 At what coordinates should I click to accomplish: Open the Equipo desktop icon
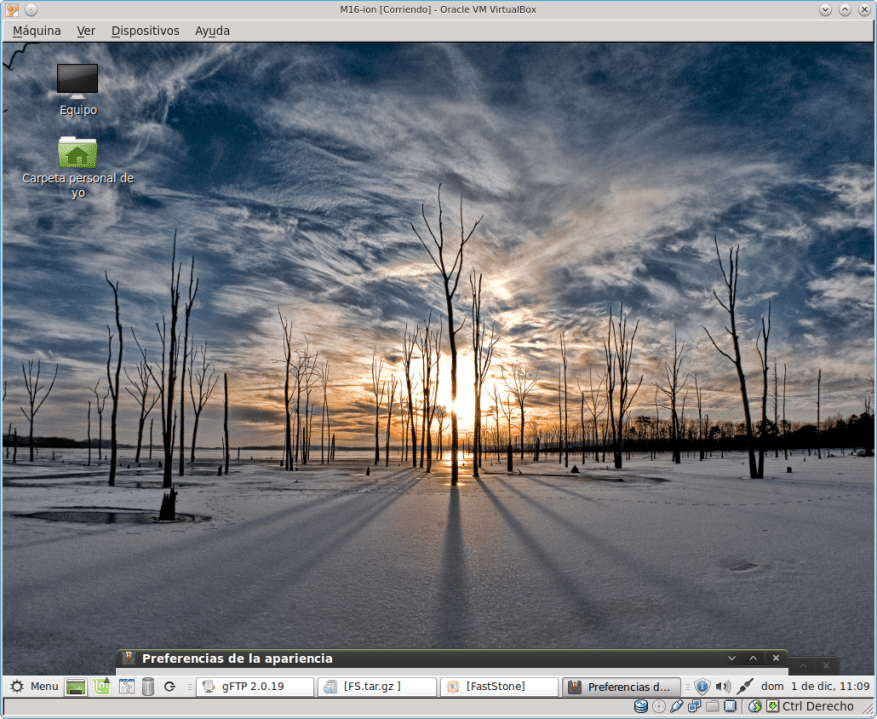click(x=77, y=81)
